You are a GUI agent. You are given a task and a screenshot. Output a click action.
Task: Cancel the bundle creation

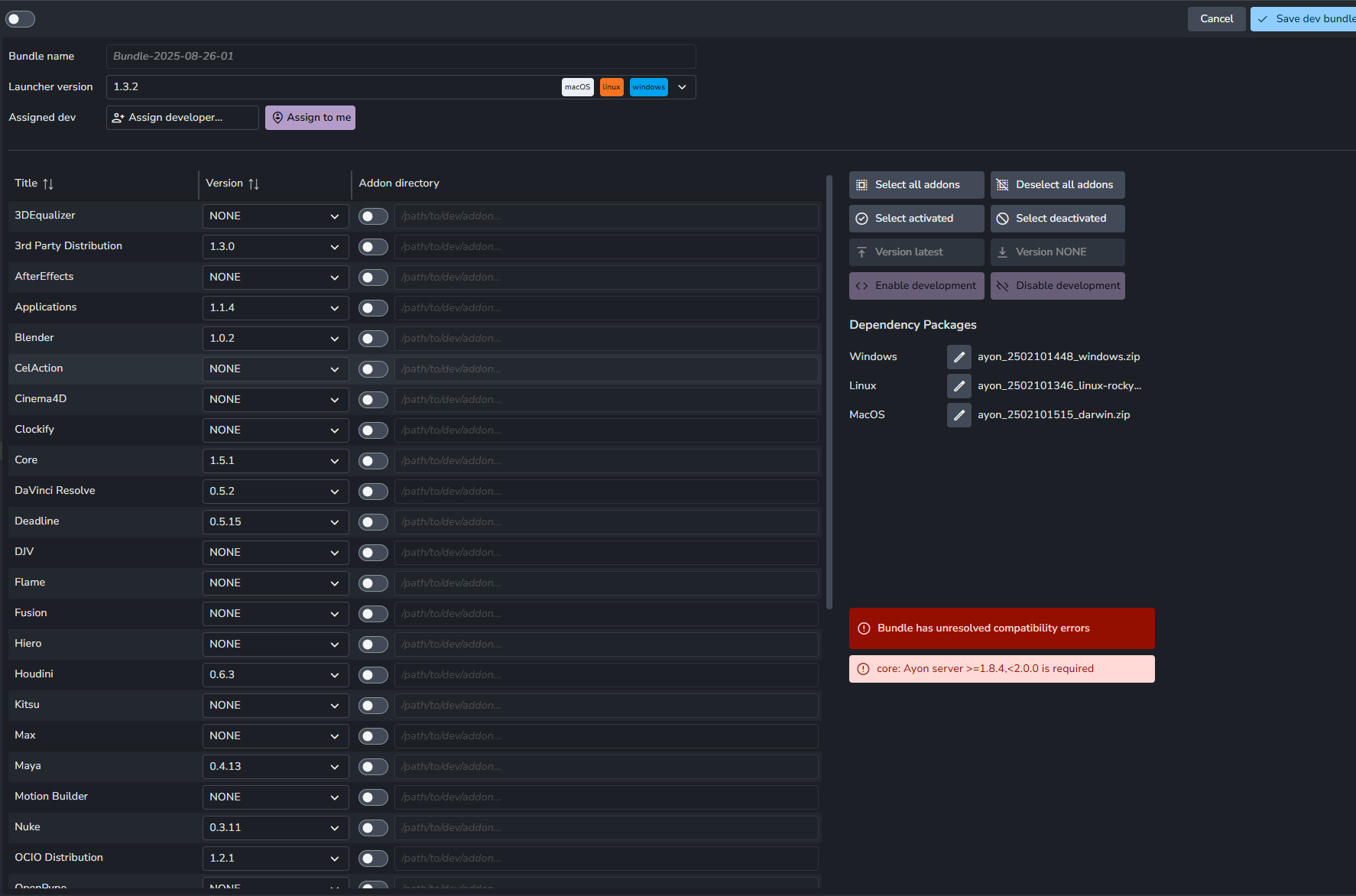[1216, 19]
